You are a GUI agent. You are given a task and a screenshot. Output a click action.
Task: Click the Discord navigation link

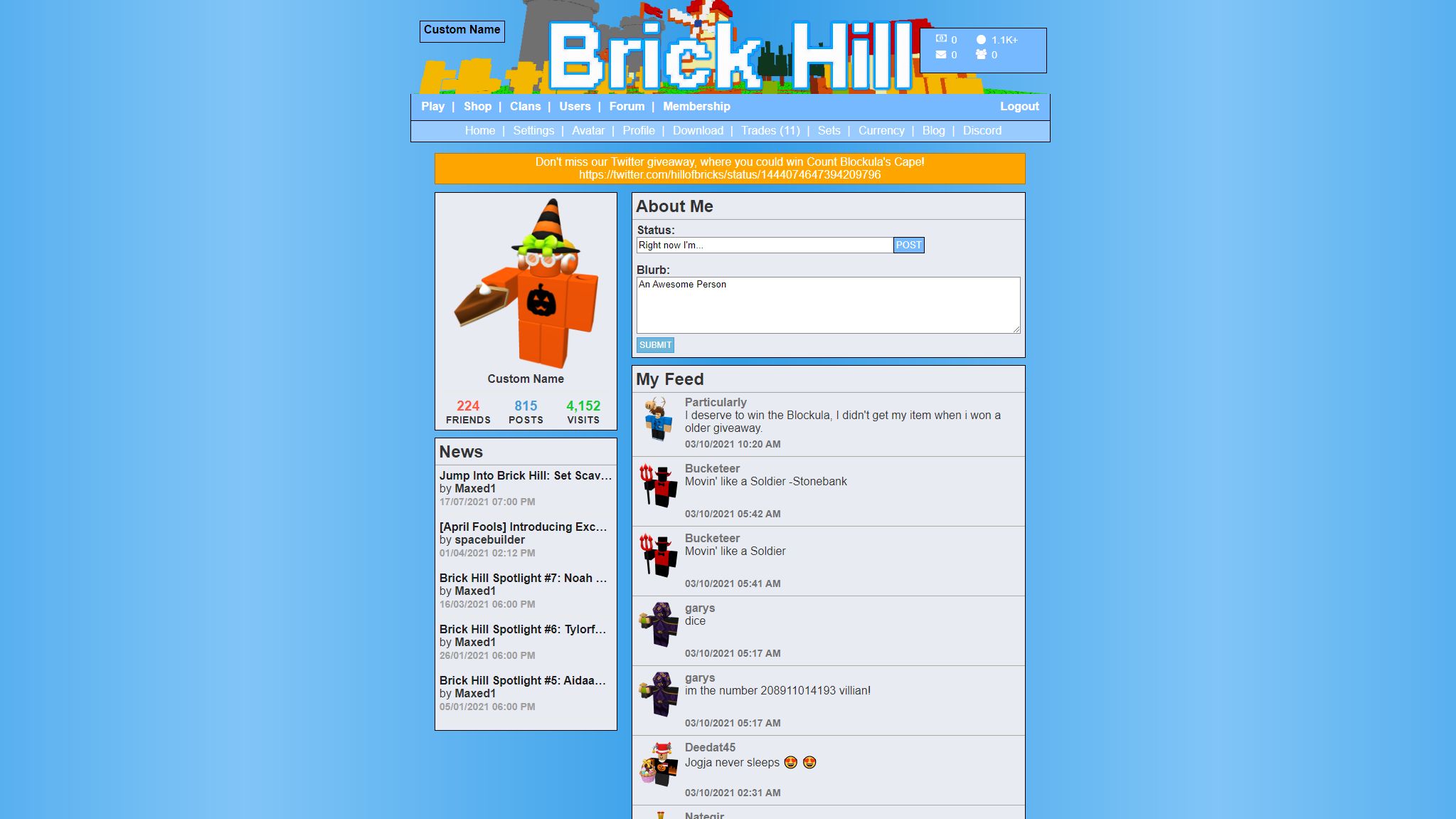[982, 131]
